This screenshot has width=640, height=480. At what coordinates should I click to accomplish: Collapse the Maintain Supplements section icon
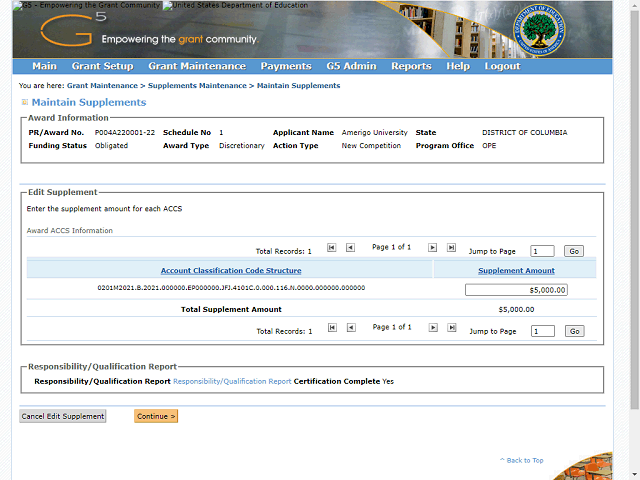point(24,103)
